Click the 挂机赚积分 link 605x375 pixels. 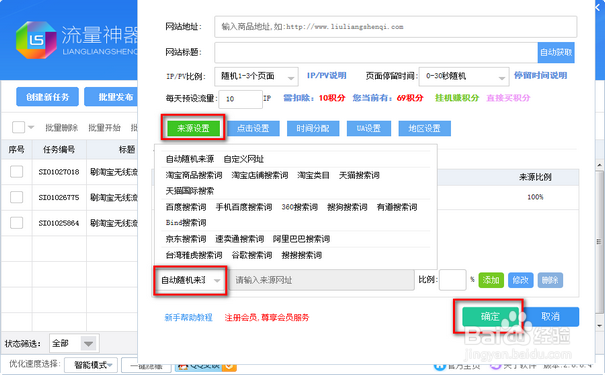click(x=457, y=98)
